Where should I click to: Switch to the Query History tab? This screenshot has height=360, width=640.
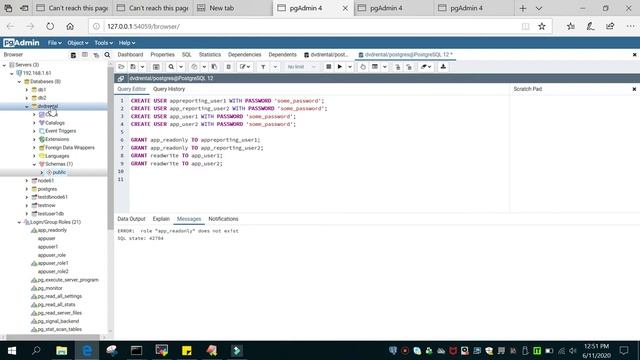169,89
